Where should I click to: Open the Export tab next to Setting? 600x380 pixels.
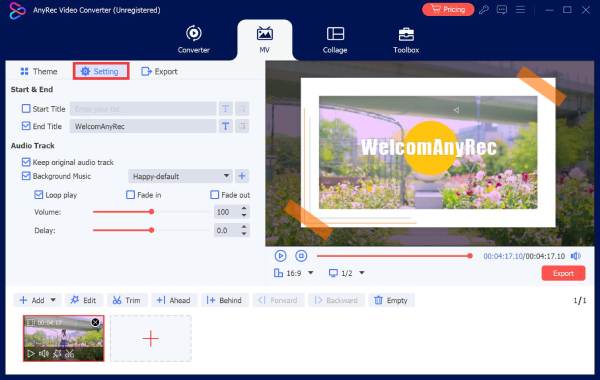159,72
